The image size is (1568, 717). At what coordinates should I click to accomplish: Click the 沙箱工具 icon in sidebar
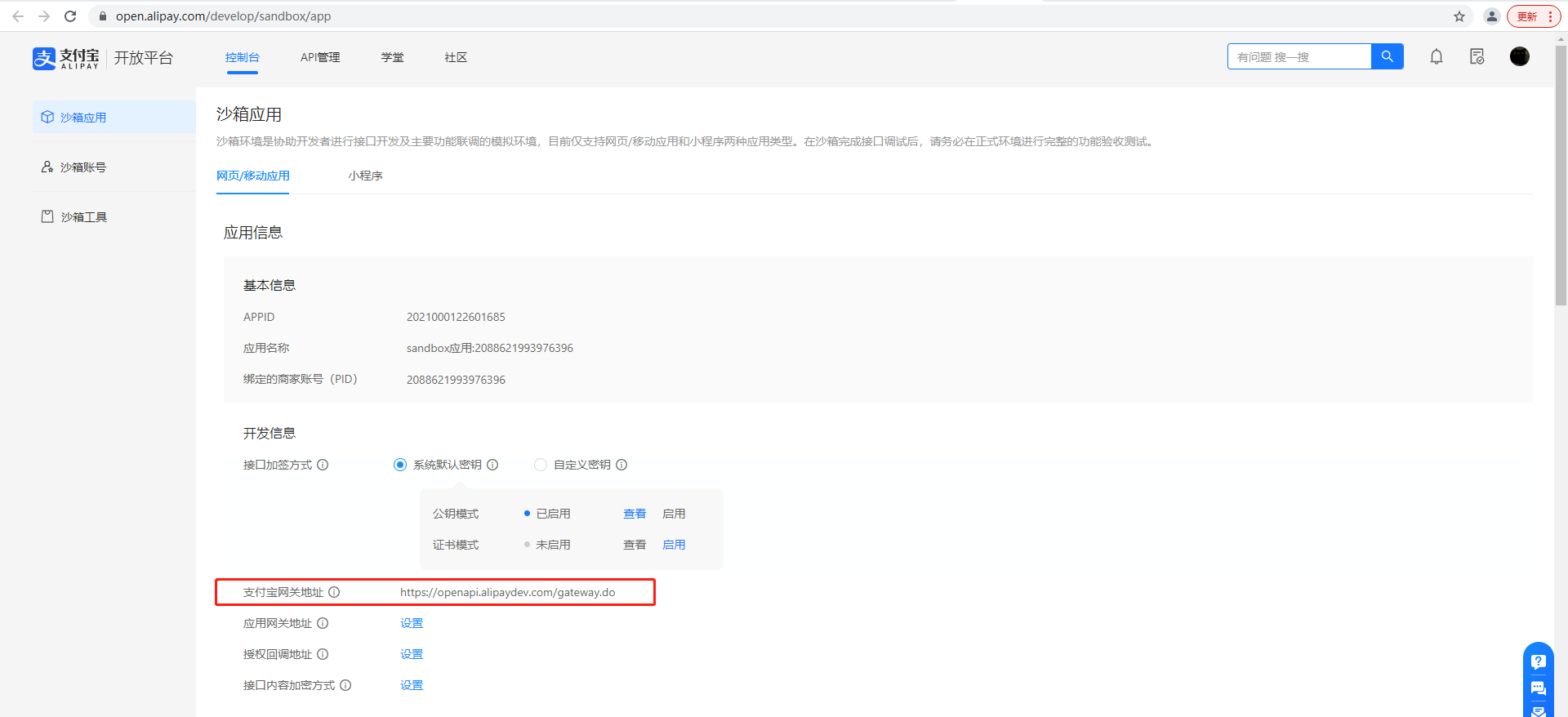(x=47, y=216)
